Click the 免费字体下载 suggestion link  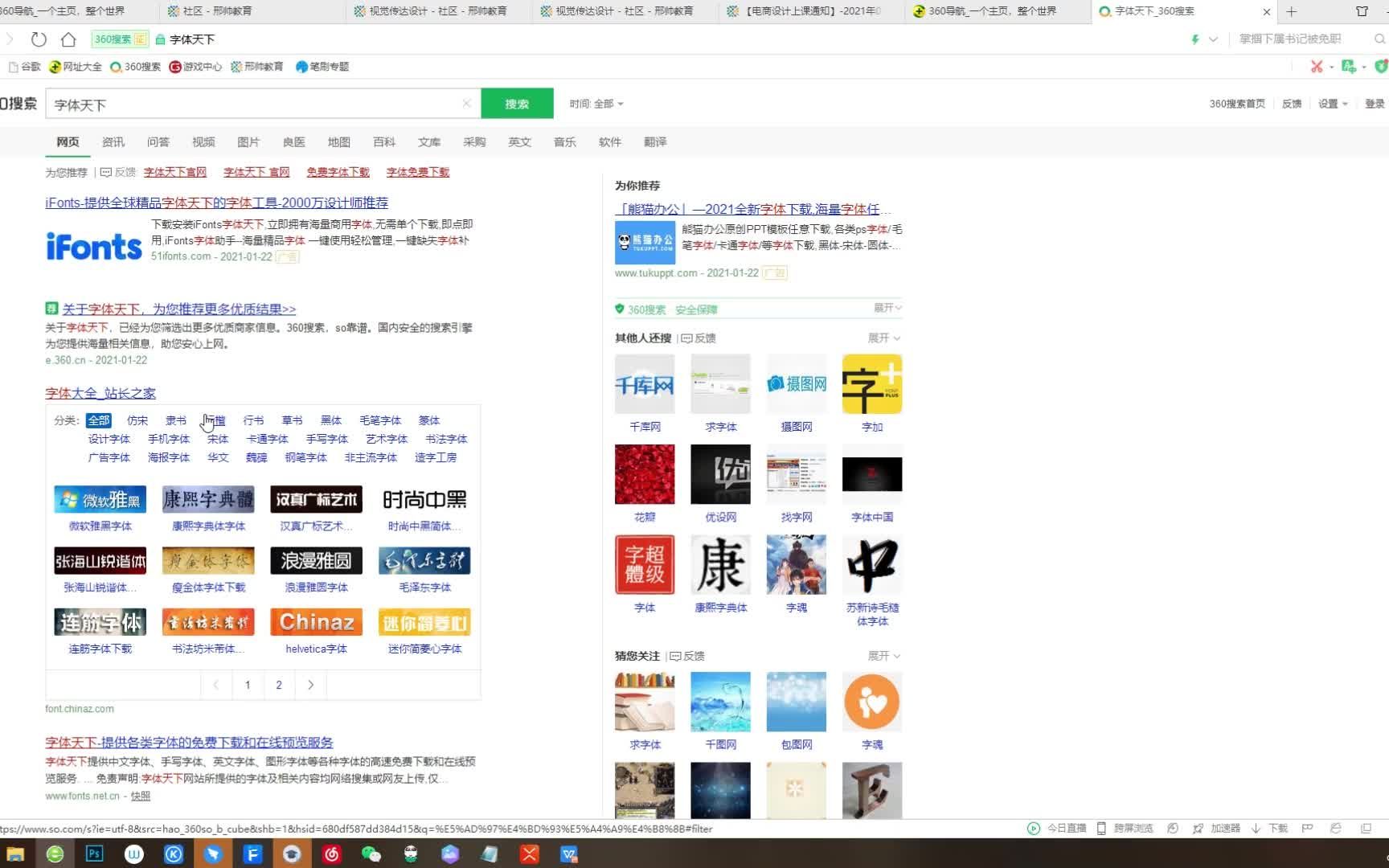tap(338, 172)
